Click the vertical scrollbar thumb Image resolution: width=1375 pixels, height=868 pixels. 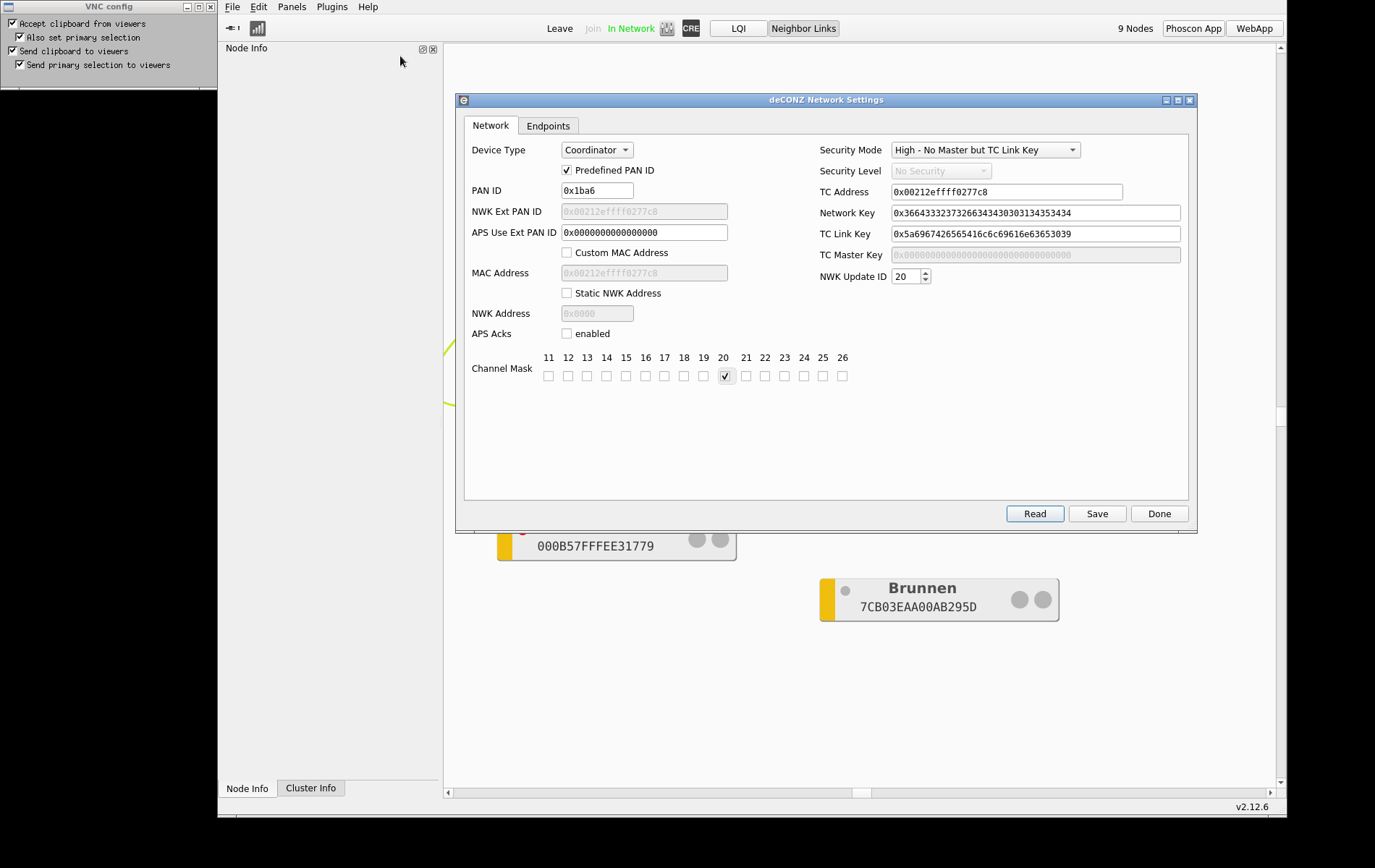coord(1281,416)
